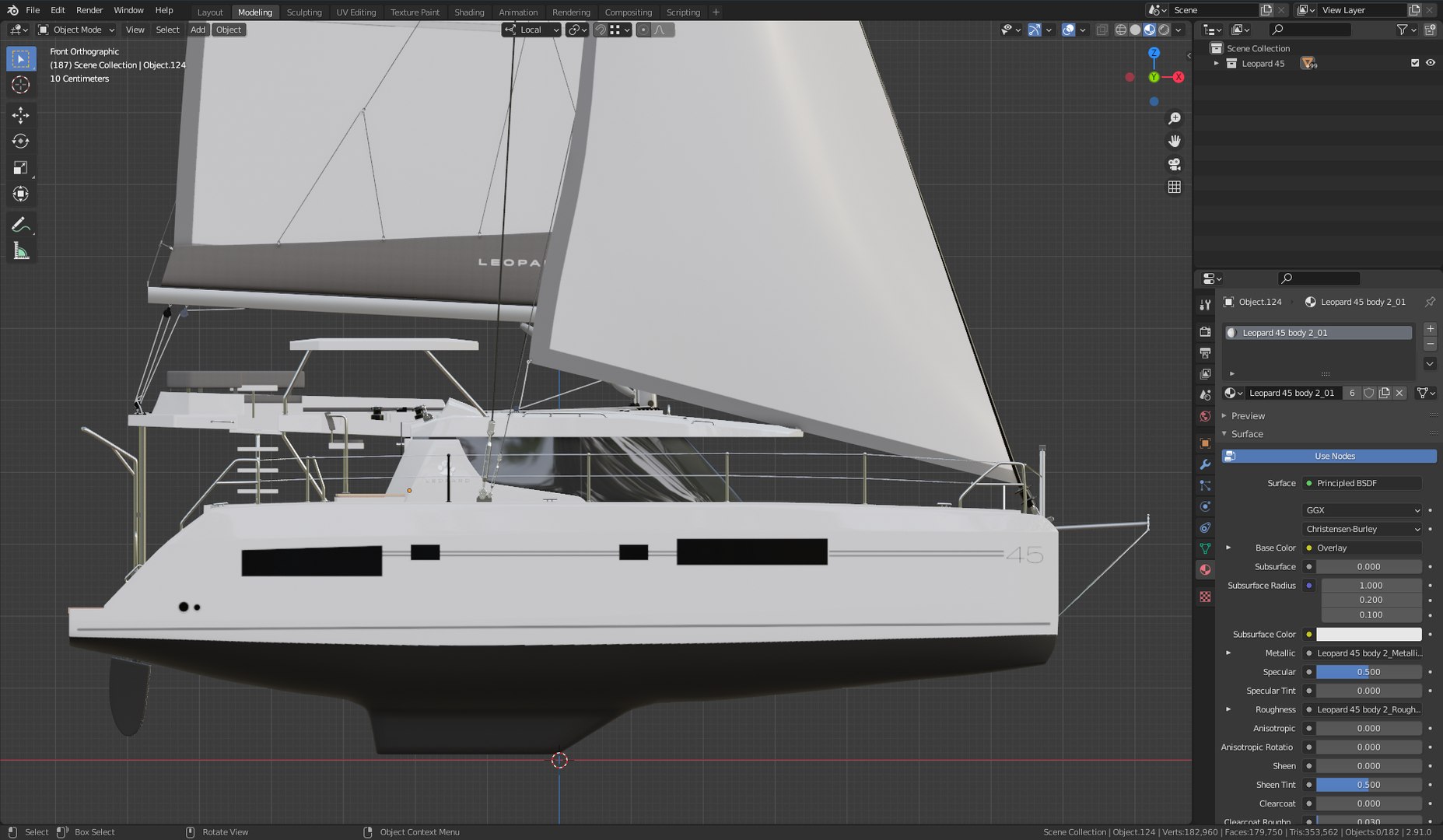Toggle Leopard 45 collection visibility eye

[1430, 63]
